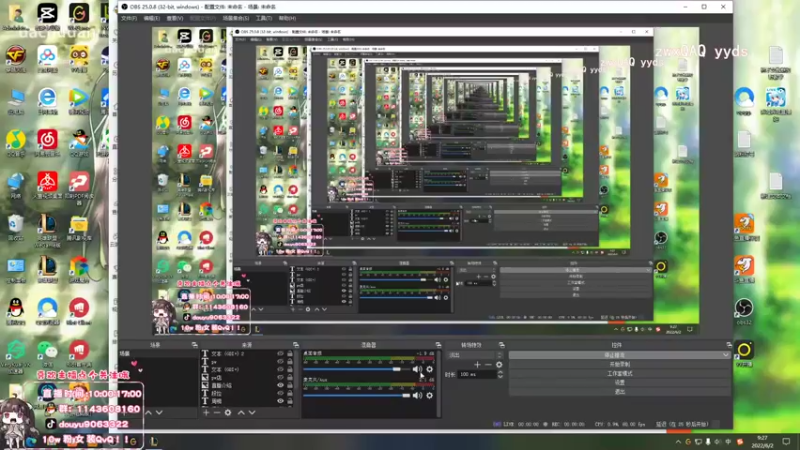800x450 pixels.
Task: Select the 场景 entry in scenes list
Action: click(158, 354)
